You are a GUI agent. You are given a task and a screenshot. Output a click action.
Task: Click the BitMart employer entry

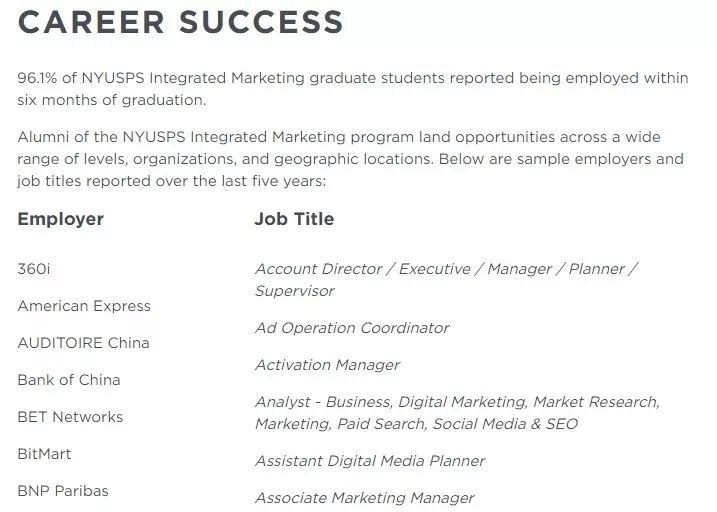(44, 454)
